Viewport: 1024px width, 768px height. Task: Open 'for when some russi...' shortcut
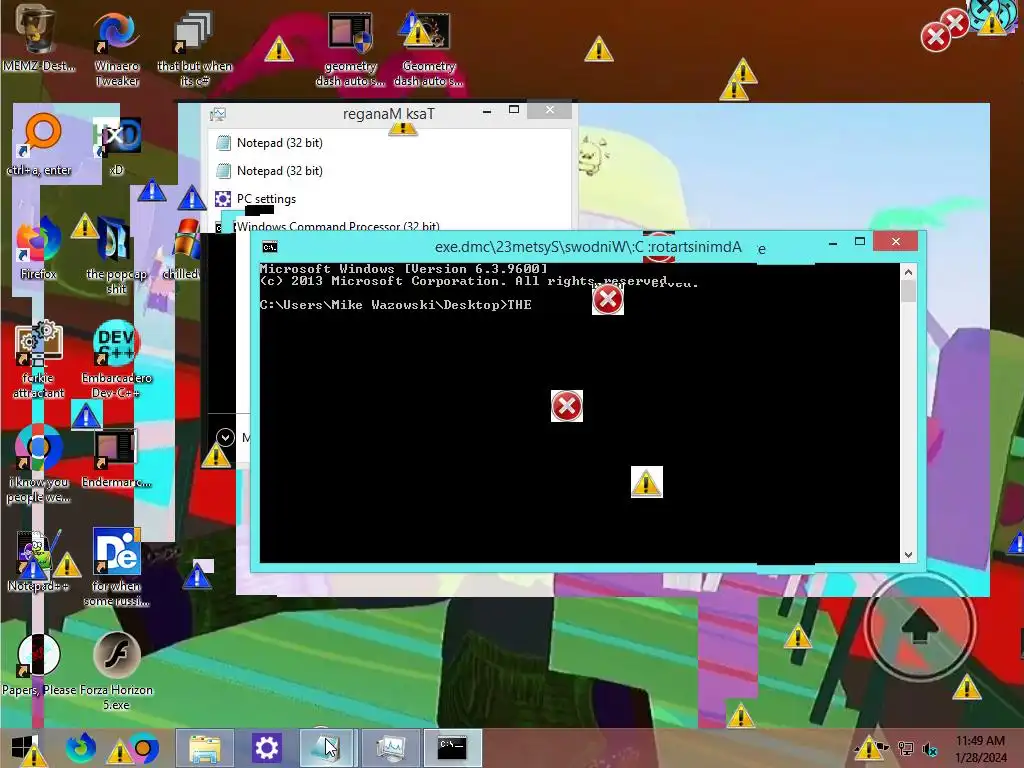[x=117, y=567]
